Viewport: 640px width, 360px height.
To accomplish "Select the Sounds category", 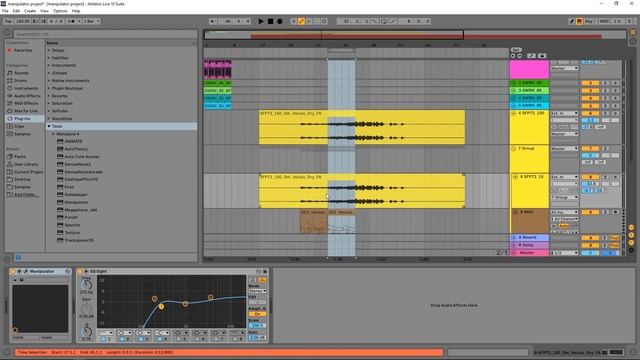I will [21, 73].
